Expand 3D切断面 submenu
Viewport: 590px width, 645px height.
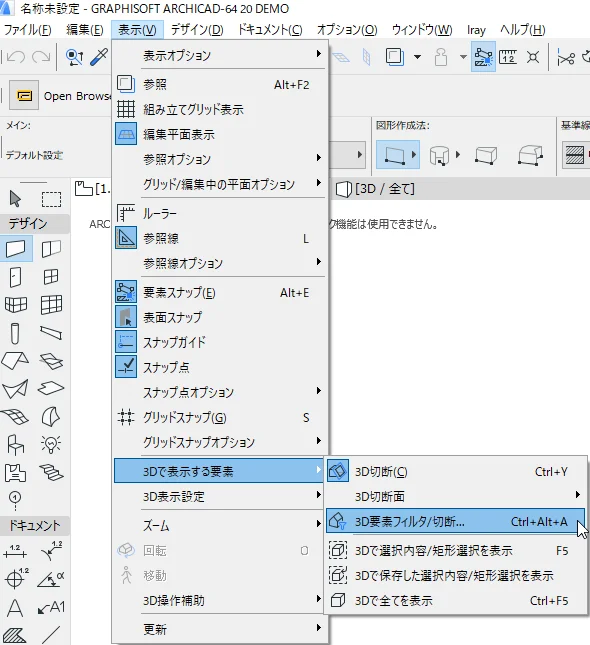(x=456, y=497)
